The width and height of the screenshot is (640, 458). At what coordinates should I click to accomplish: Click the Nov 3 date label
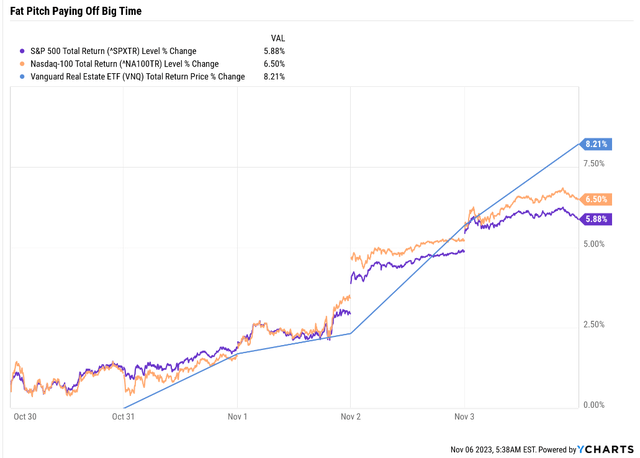pos(463,415)
